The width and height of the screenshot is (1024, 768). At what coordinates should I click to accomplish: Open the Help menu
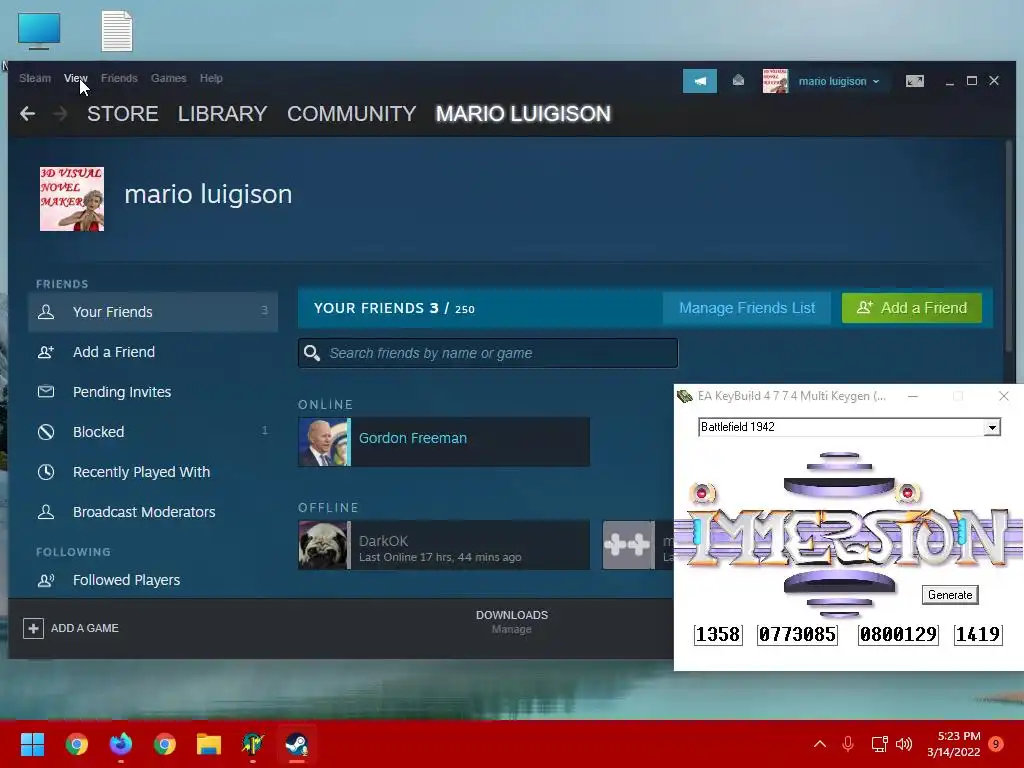click(211, 78)
